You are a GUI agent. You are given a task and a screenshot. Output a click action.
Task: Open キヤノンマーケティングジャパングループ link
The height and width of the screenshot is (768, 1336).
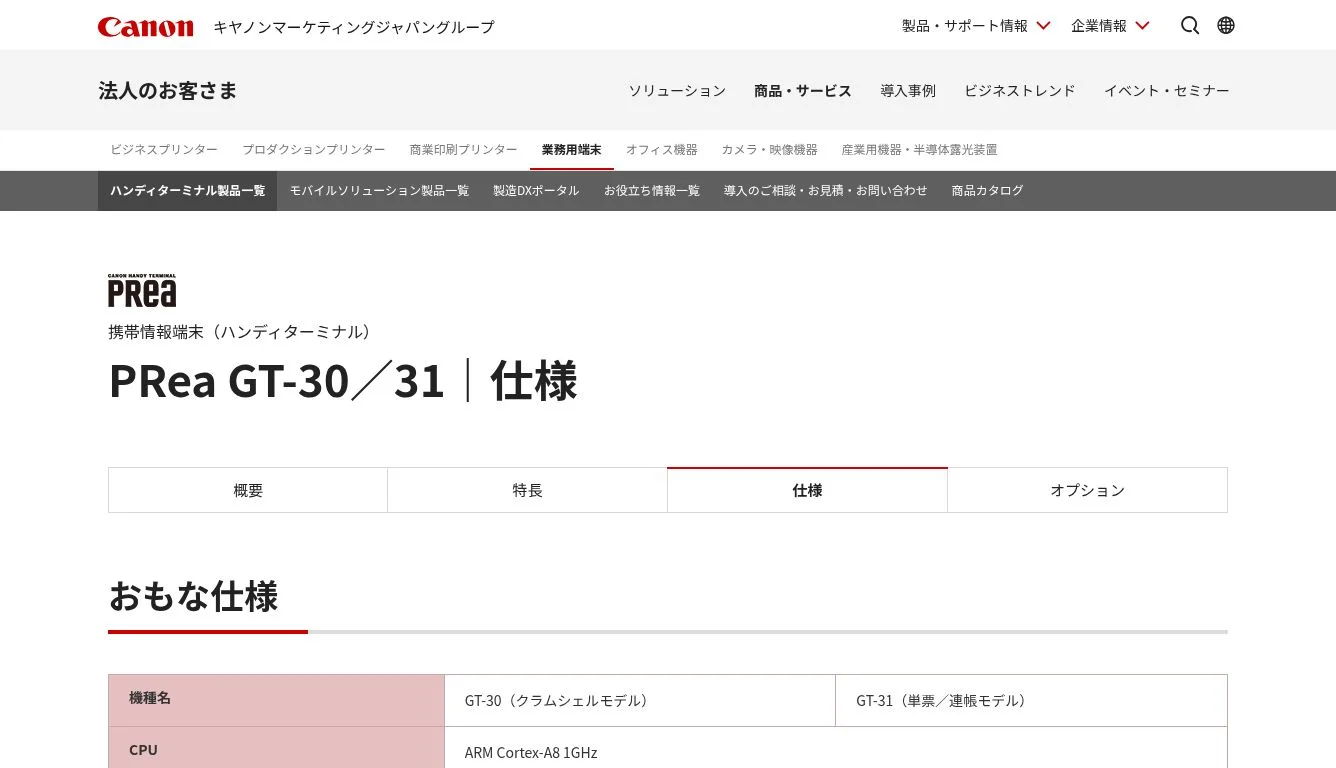point(354,27)
